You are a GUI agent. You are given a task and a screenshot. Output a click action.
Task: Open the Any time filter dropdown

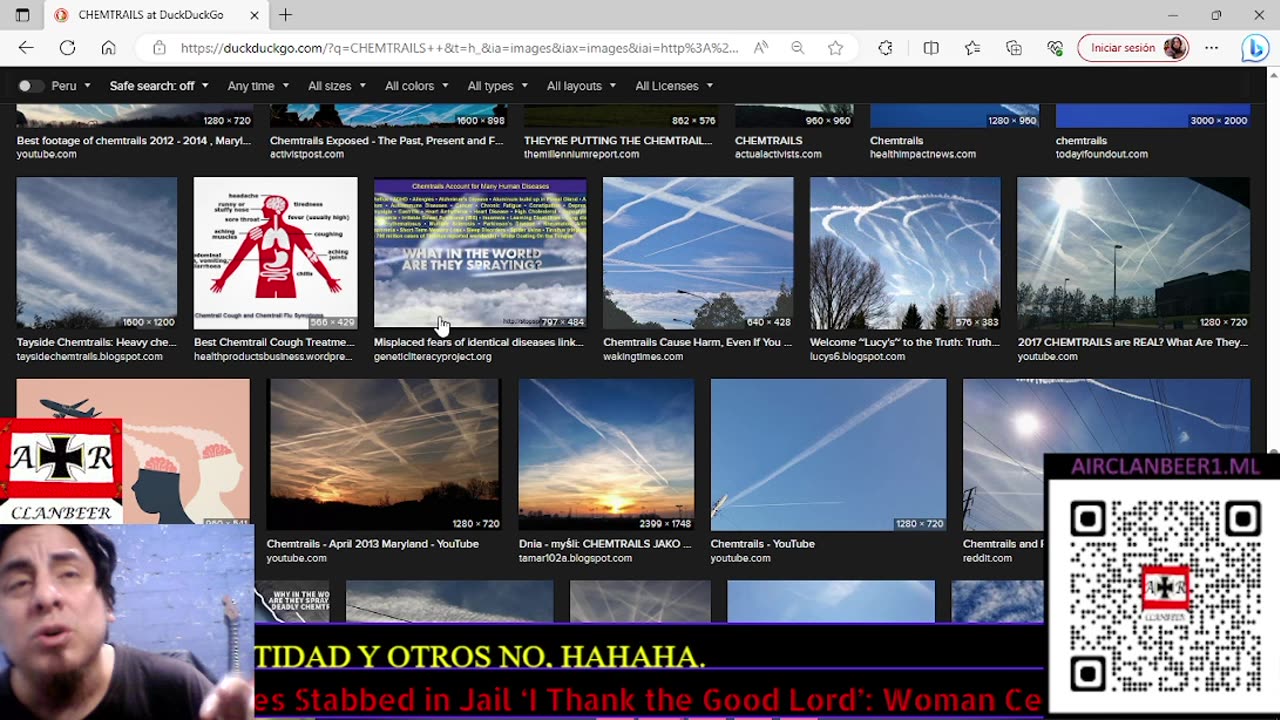[258, 86]
